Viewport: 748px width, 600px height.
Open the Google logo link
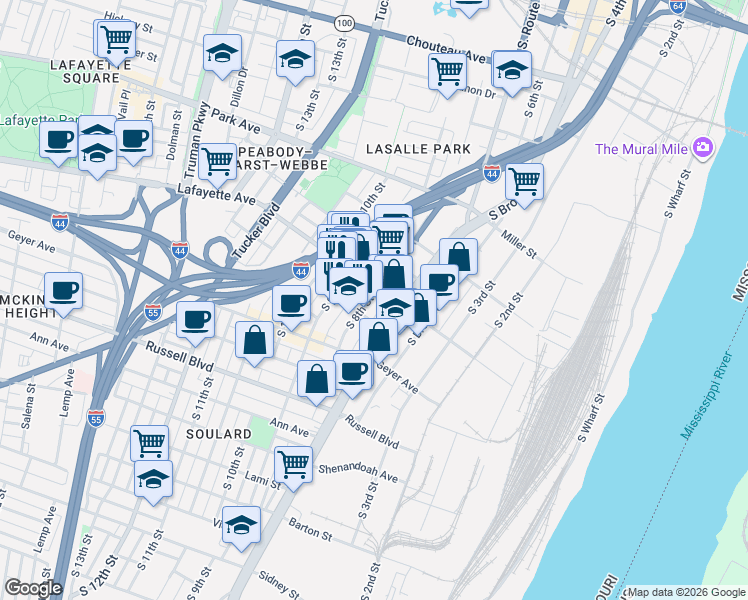(33, 588)
